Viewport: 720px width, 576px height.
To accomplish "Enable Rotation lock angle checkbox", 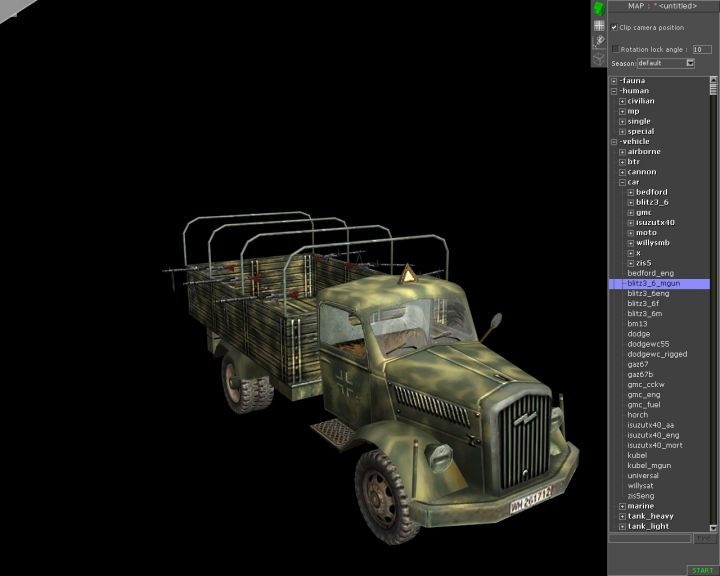I will pos(615,48).
